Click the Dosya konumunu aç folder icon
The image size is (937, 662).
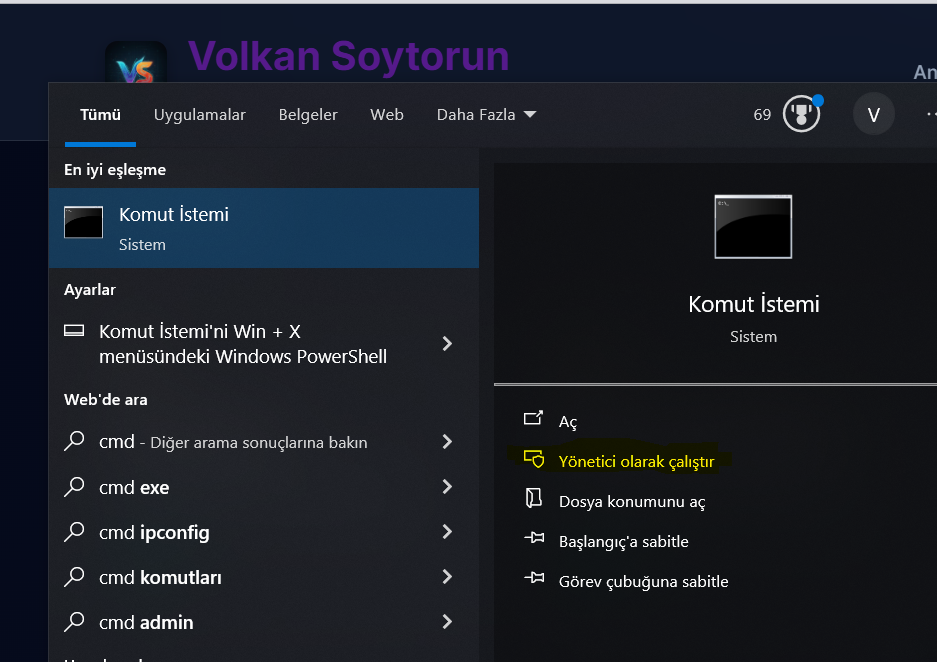(533, 500)
